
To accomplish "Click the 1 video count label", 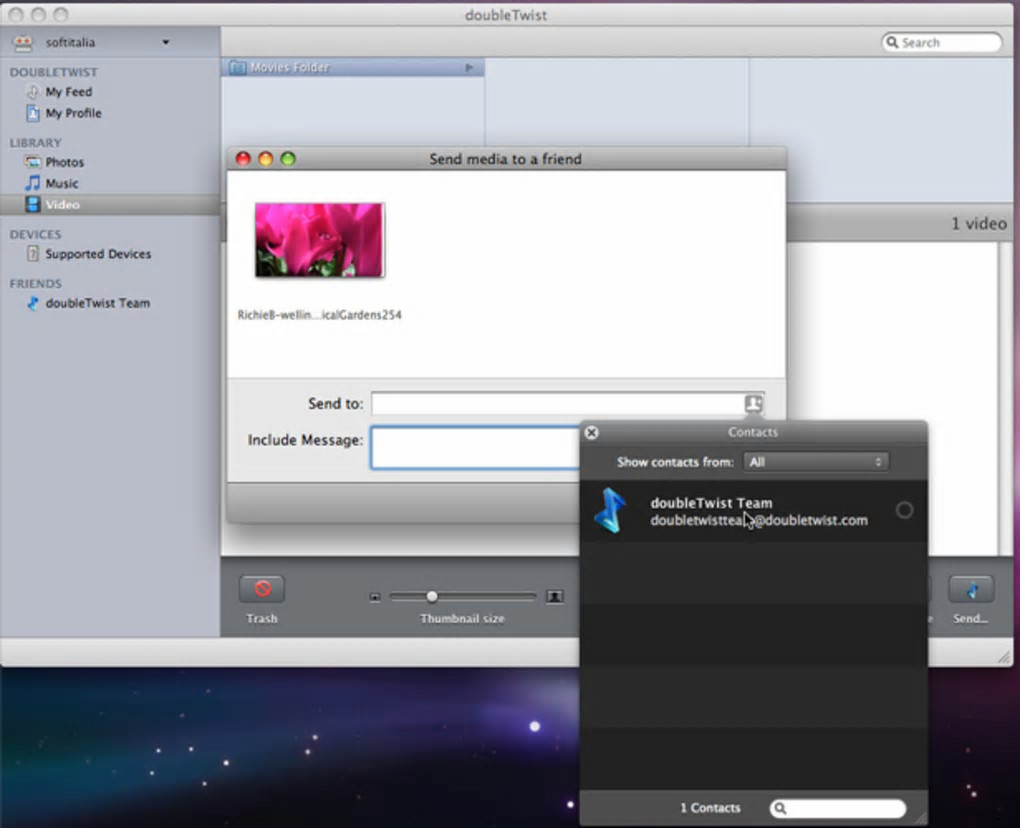I will pos(979,224).
